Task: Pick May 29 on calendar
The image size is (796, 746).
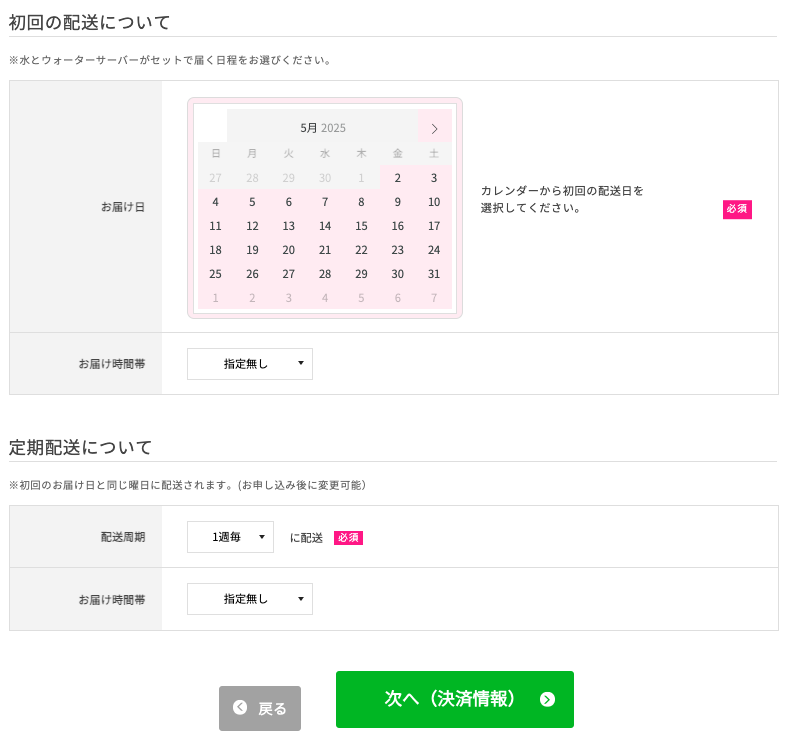Action: 361,274
